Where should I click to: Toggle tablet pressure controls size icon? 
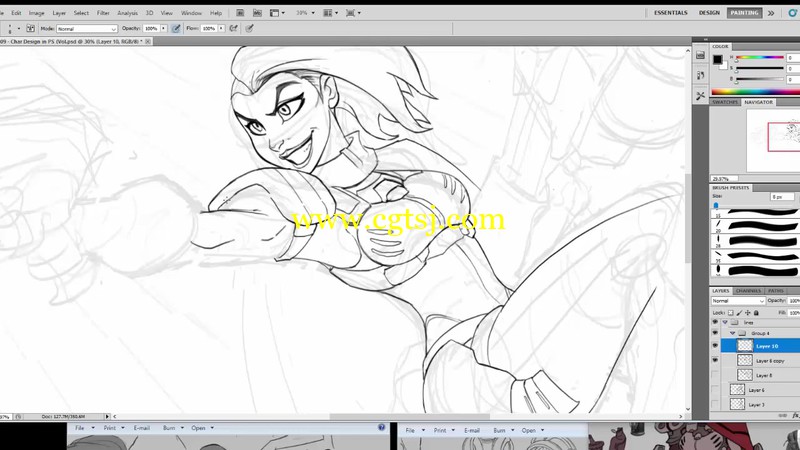click(x=249, y=29)
